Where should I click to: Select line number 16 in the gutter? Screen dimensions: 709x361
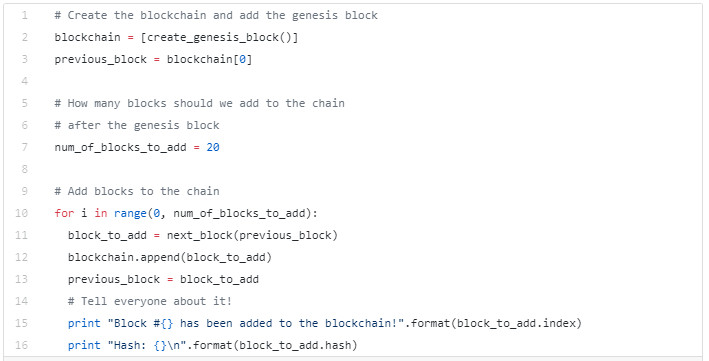21,345
